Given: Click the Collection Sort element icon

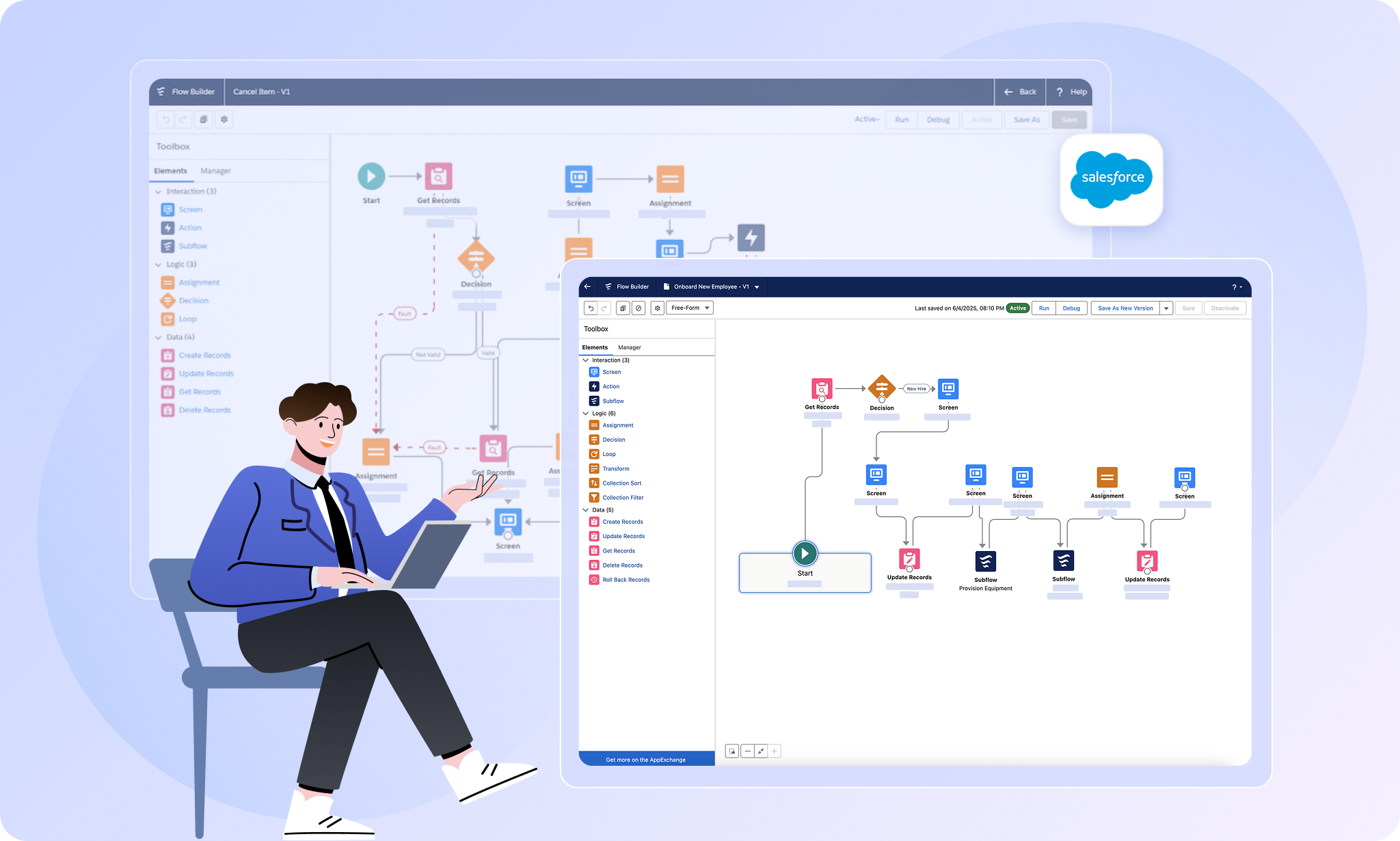Looking at the screenshot, I should click(x=594, y=483).
